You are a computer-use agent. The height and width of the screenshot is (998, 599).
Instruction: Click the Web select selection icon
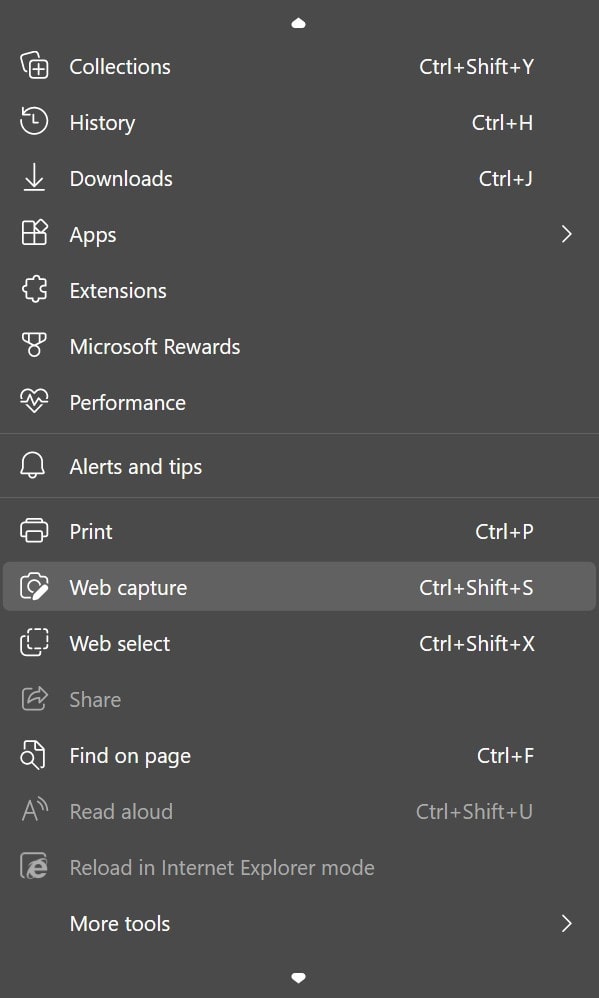pos(34,643)
